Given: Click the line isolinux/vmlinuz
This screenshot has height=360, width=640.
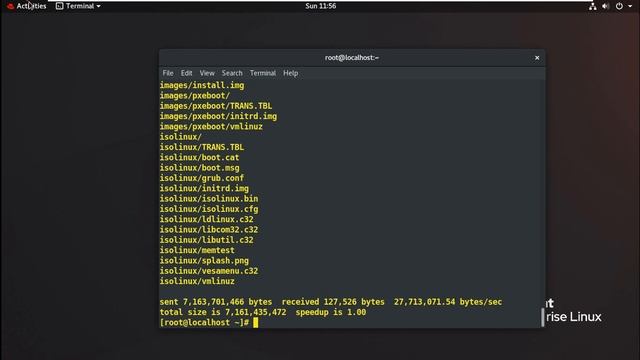Looking at the screenshot, I should pos(197,281).
